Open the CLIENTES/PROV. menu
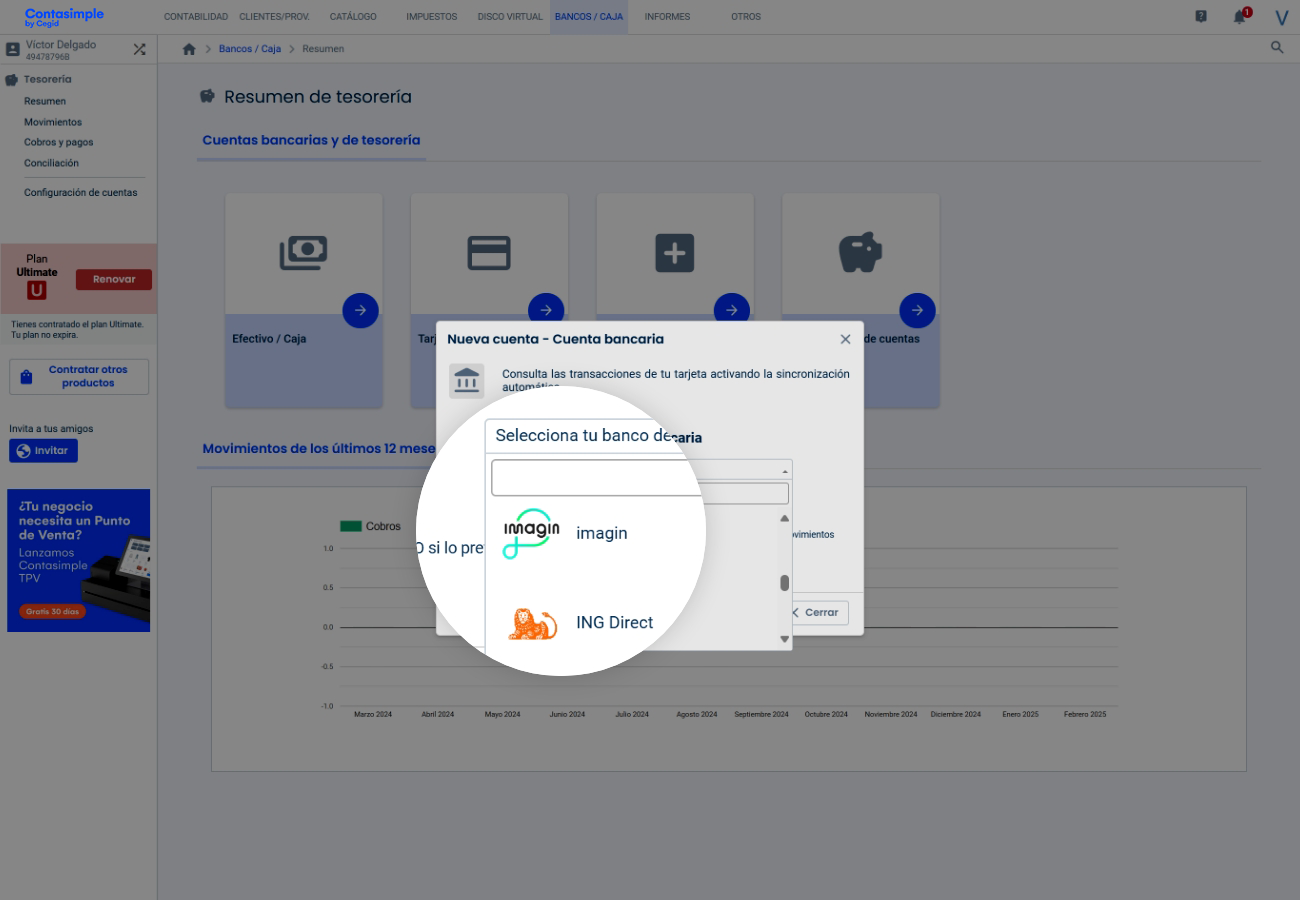Viewport: 1300px width, 900px height. pos(274,17)
